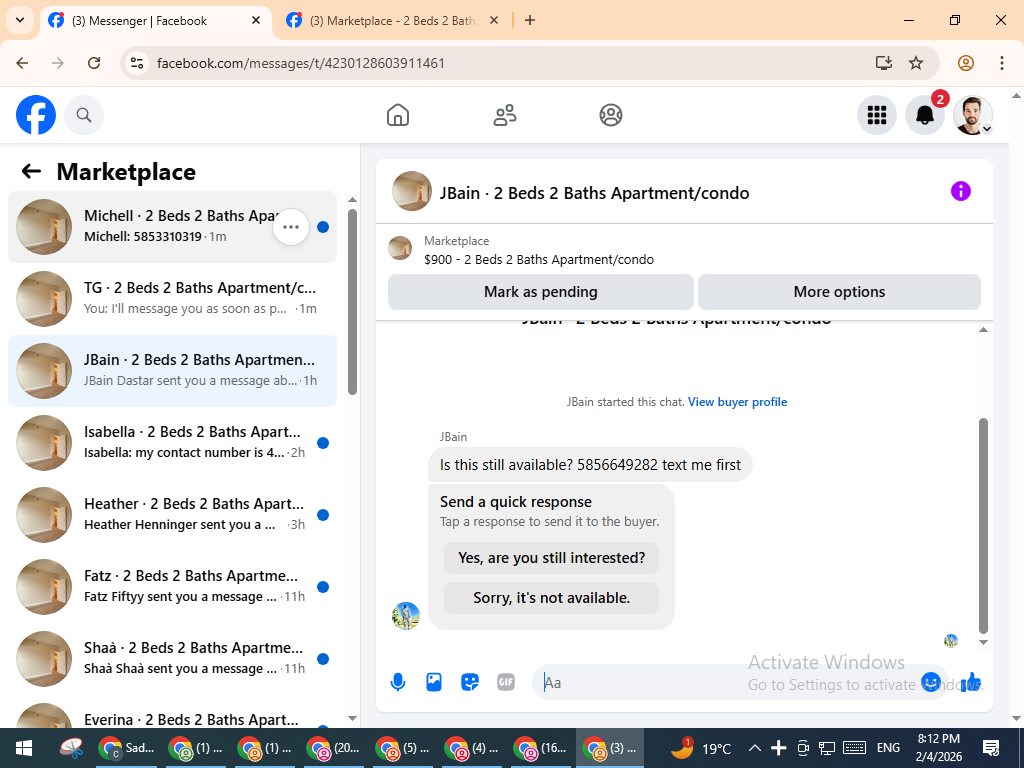Open the JBain conversation in the list
Image resolution: width=1024 pixels, height=768 pixels.
(172, 371)
